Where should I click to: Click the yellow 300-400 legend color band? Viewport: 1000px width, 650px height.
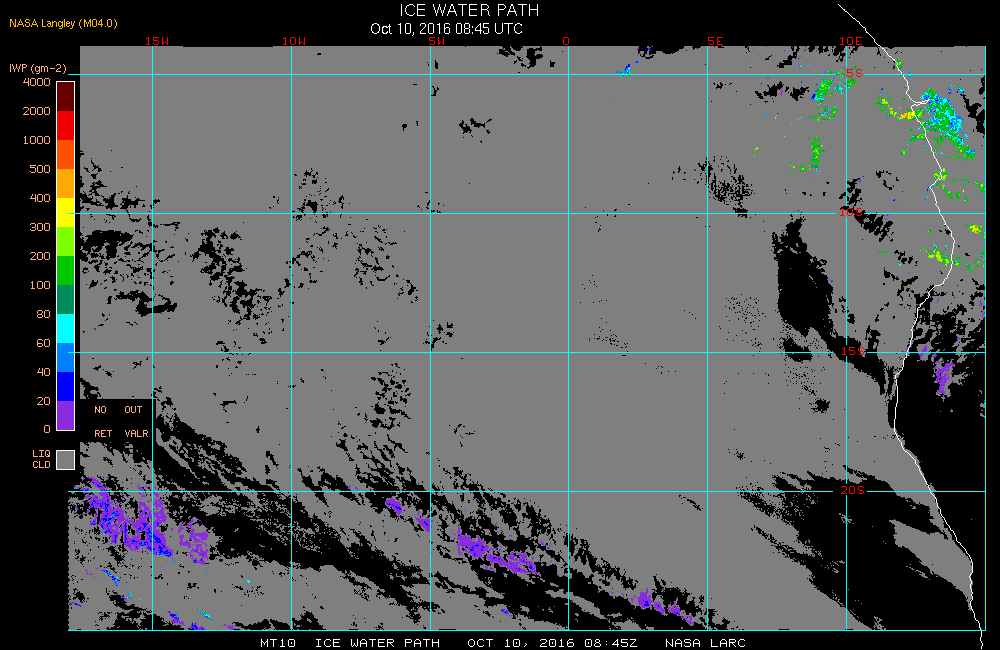65,212
